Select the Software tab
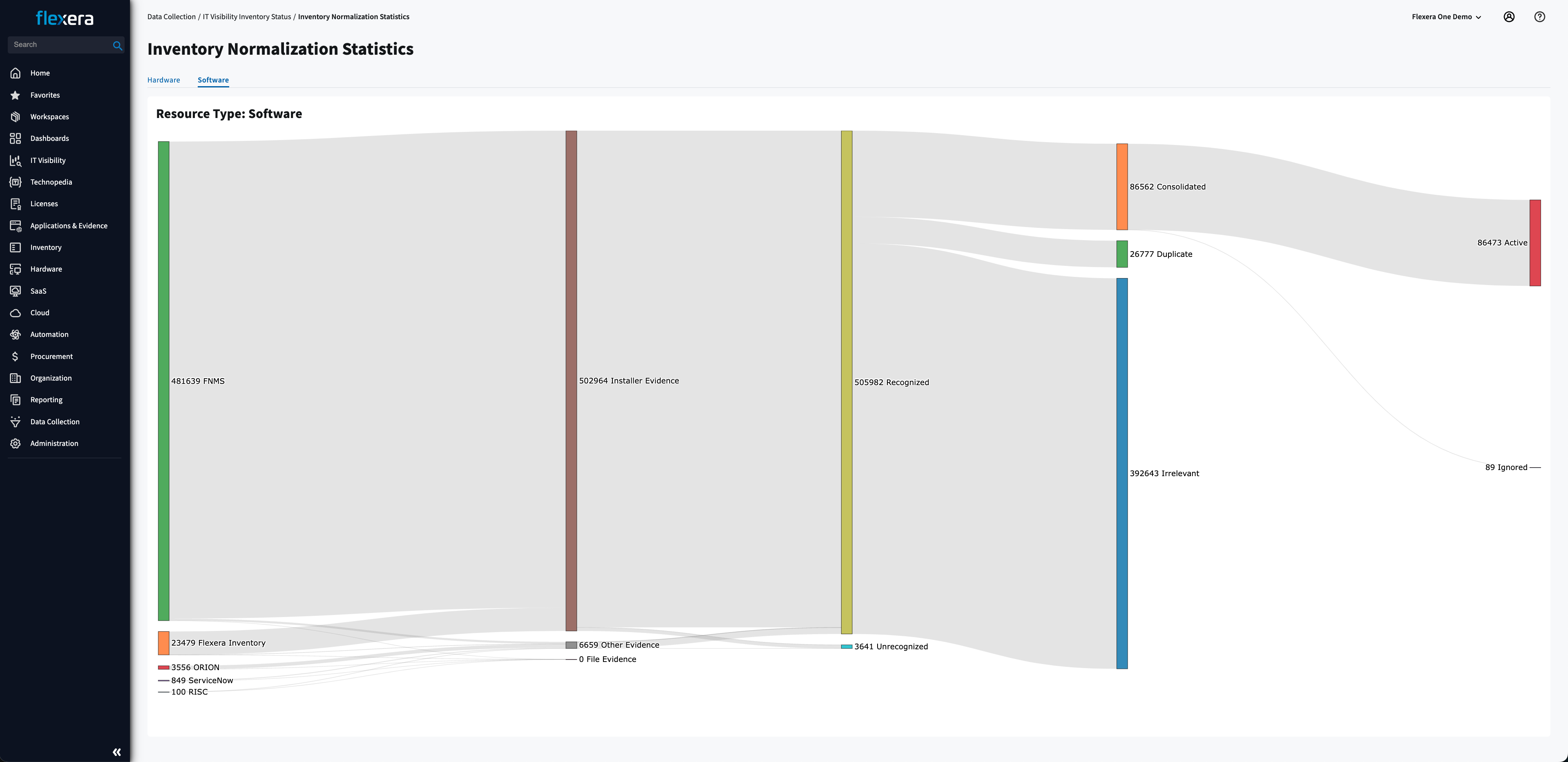The image size is (1568, 762). [x=213, y=79]
